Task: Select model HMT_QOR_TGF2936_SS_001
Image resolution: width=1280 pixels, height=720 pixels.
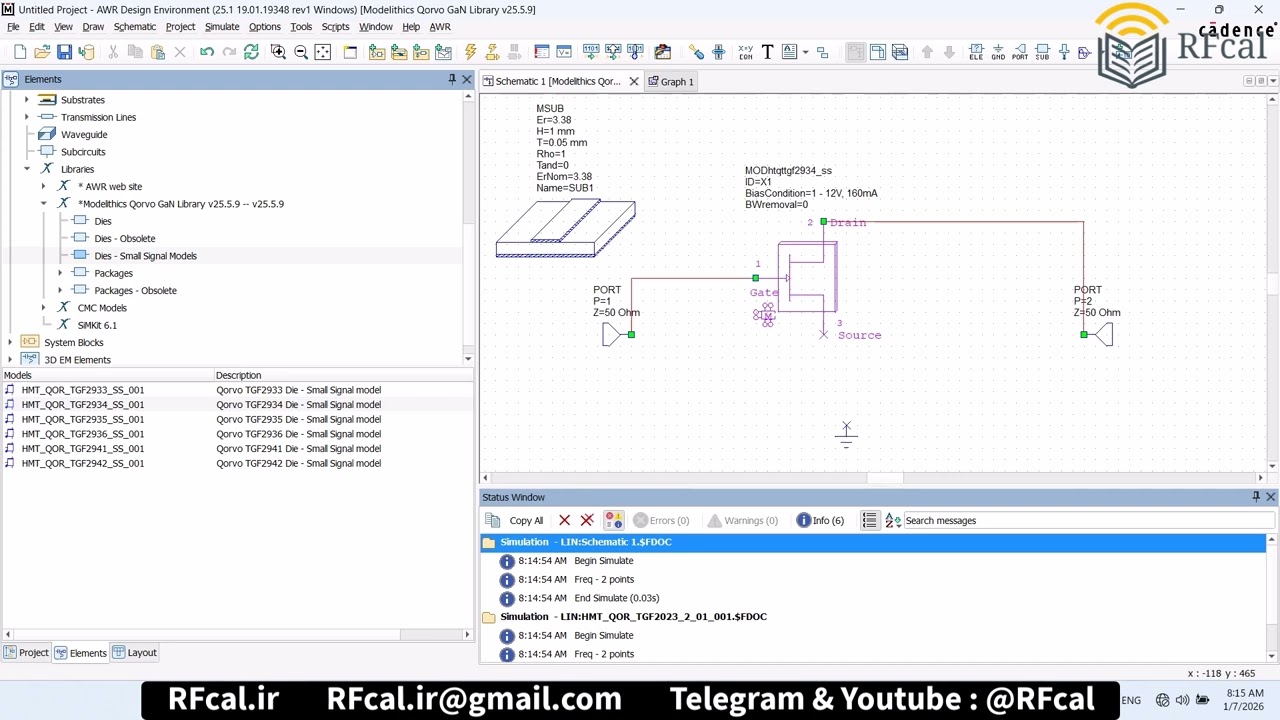Action: [x=83, y=434]
